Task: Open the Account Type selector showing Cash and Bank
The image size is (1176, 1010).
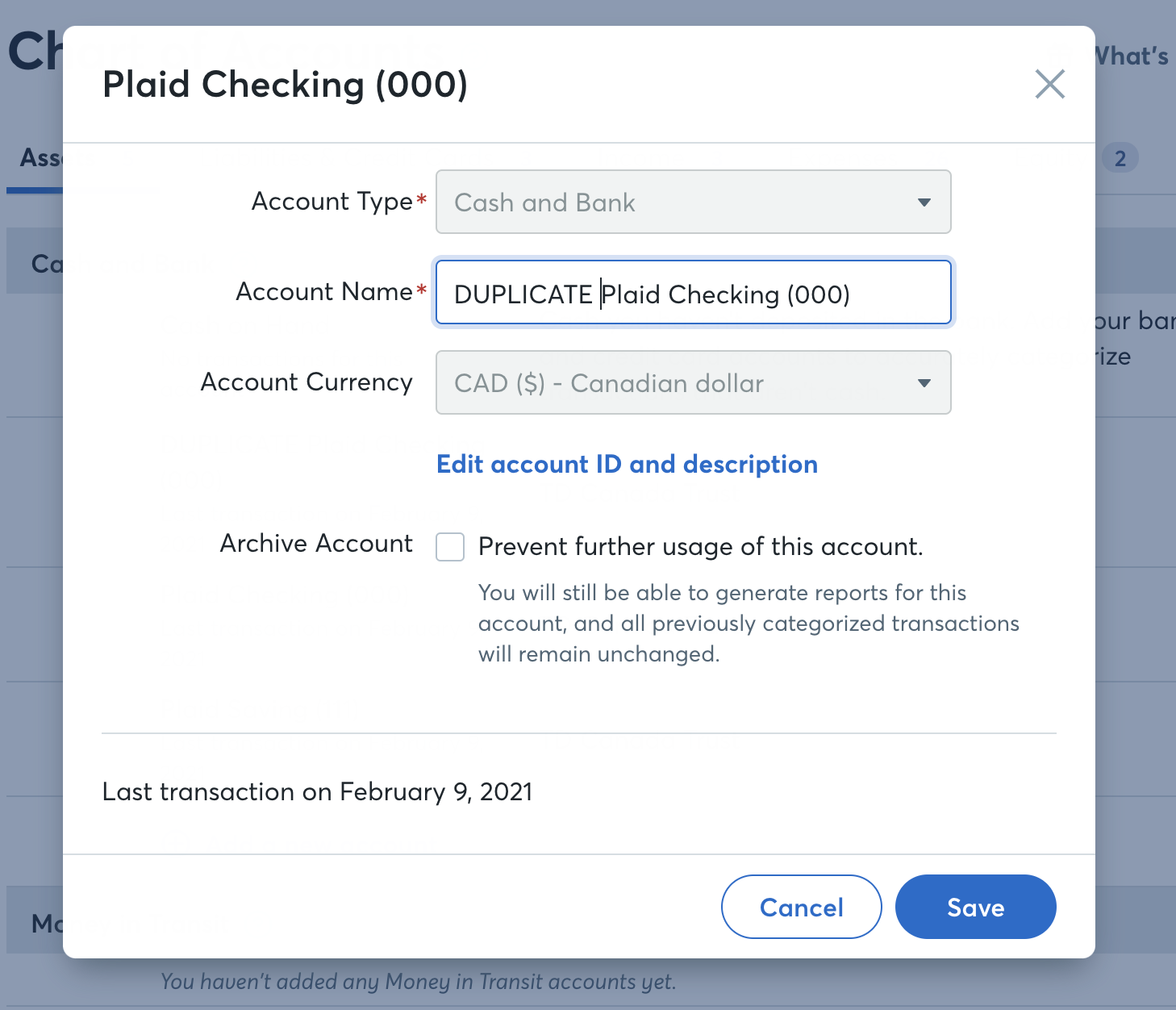Action: pyautogui.click(x=693, y=202)
